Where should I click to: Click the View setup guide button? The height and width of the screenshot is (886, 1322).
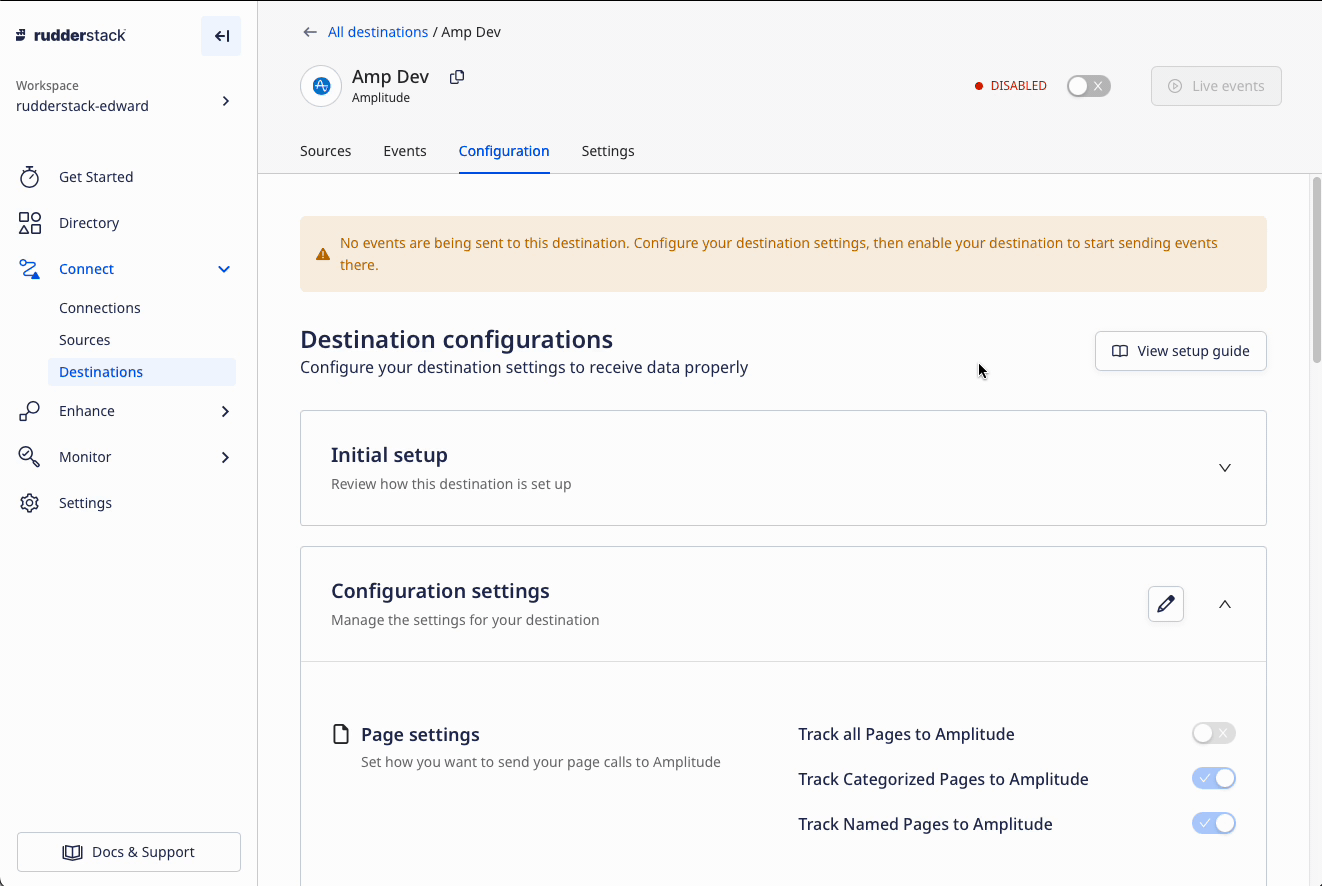pos(1180,351)
